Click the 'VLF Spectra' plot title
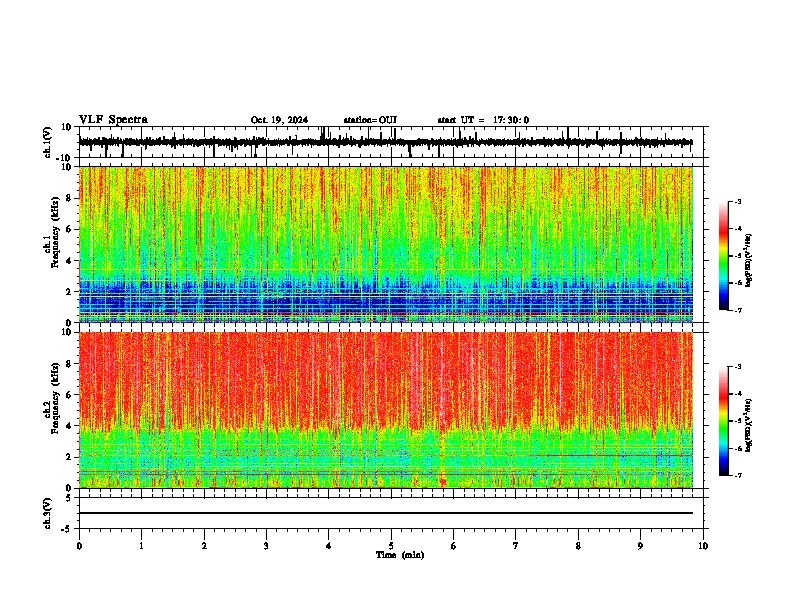 [113, 120]
